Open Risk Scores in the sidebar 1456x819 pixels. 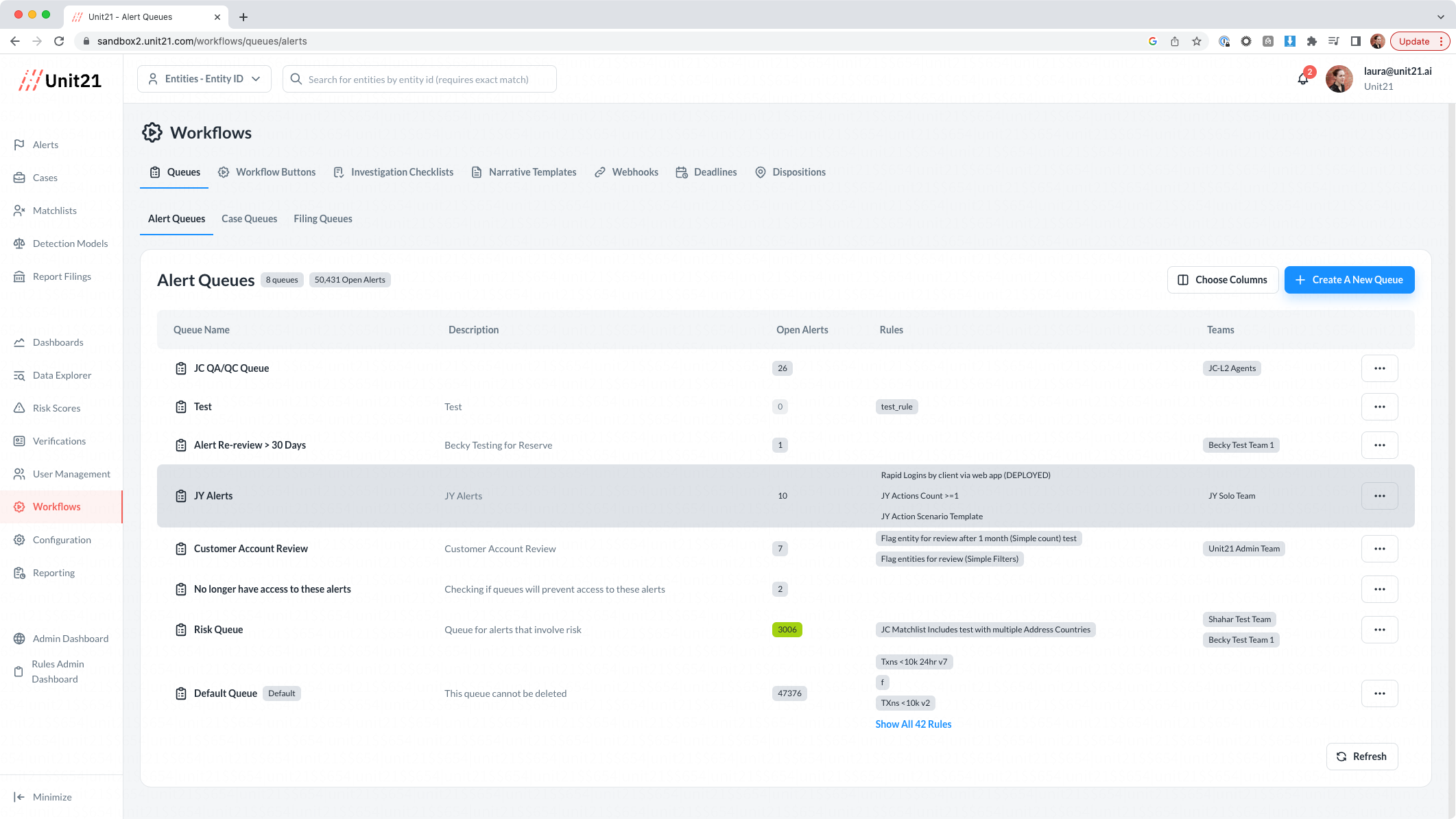pyautogui.click(x=56, y=408)
